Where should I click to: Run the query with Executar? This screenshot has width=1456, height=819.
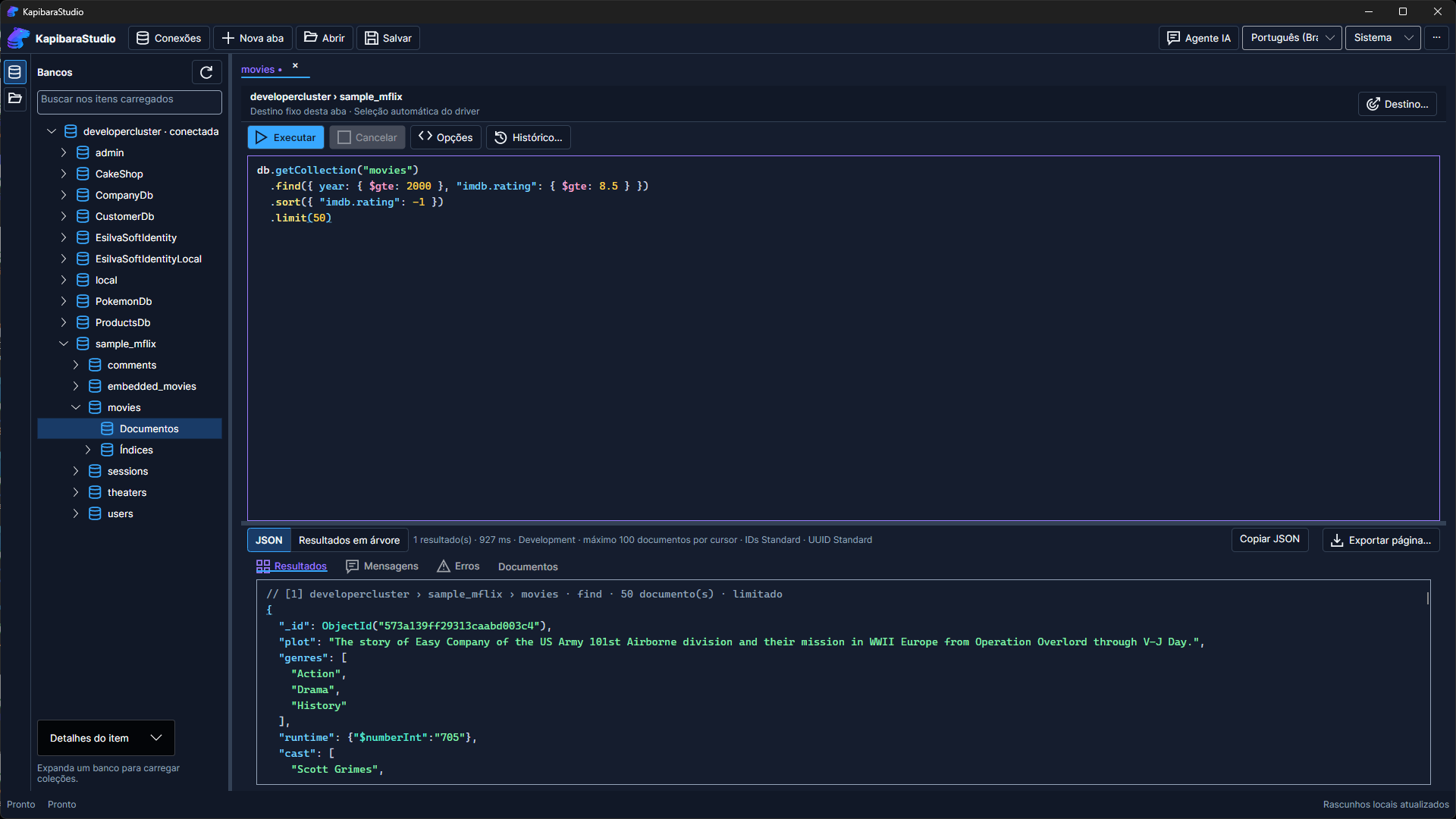[286, 137]
